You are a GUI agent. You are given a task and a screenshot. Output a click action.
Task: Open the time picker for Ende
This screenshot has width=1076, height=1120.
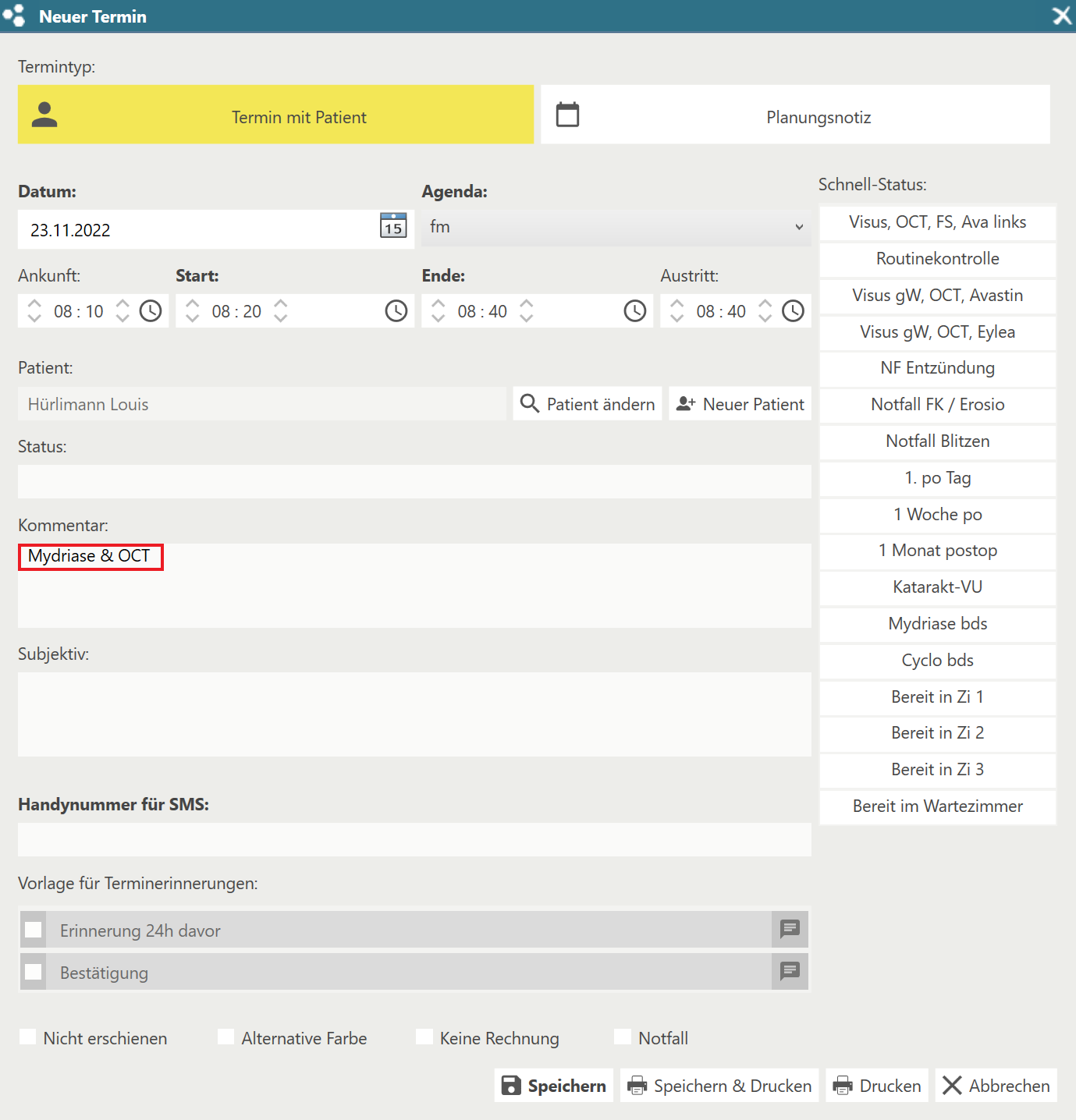[x=635, y=311]
